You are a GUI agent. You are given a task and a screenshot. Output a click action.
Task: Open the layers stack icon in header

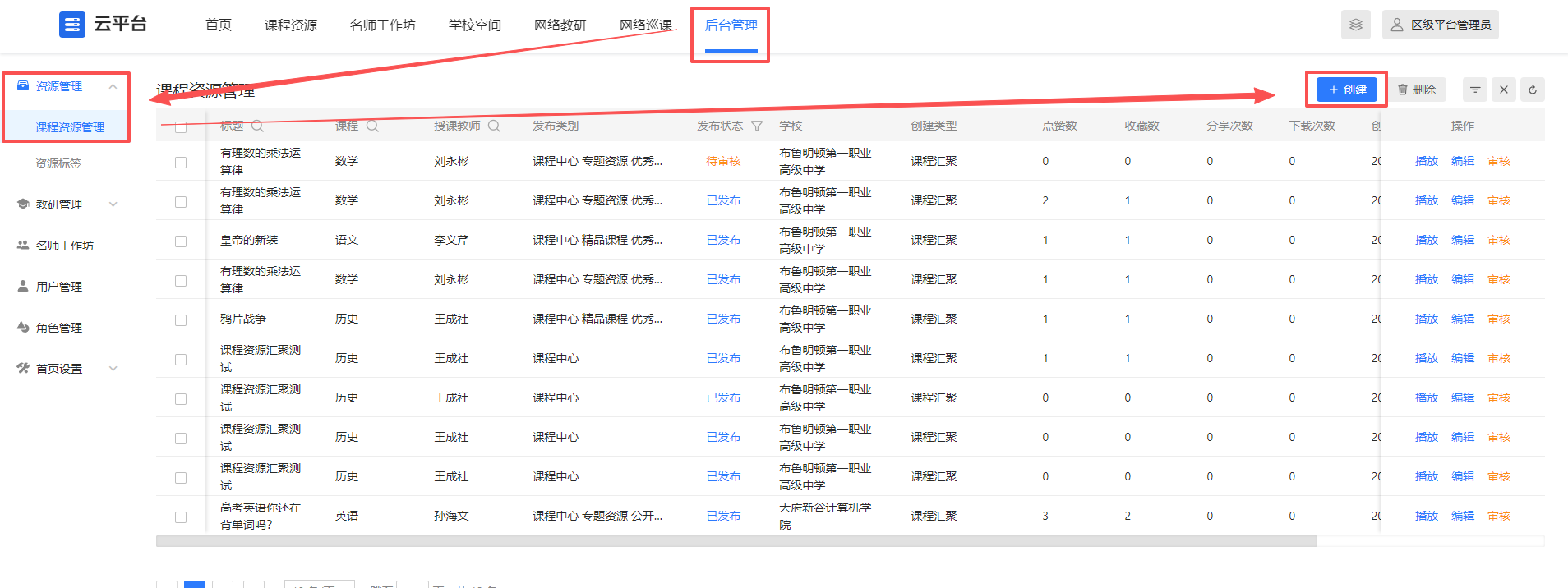1356,25
